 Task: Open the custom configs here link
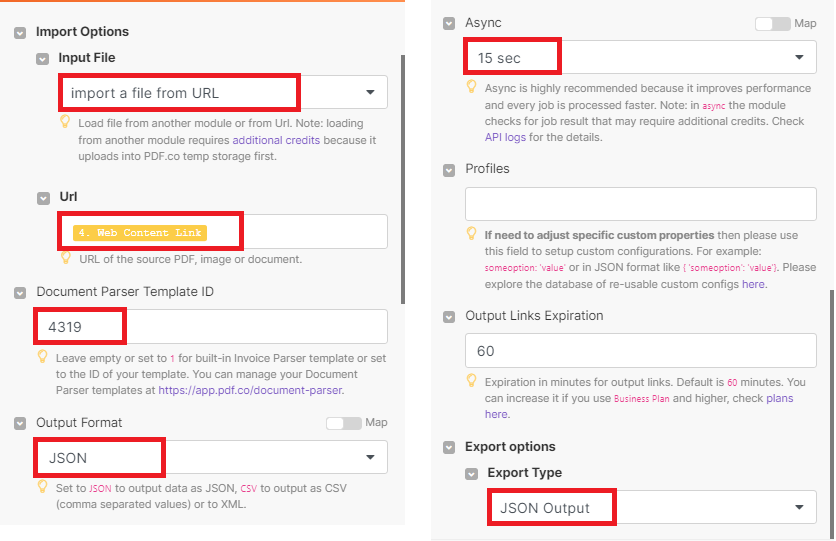click(x=753, y=284)
